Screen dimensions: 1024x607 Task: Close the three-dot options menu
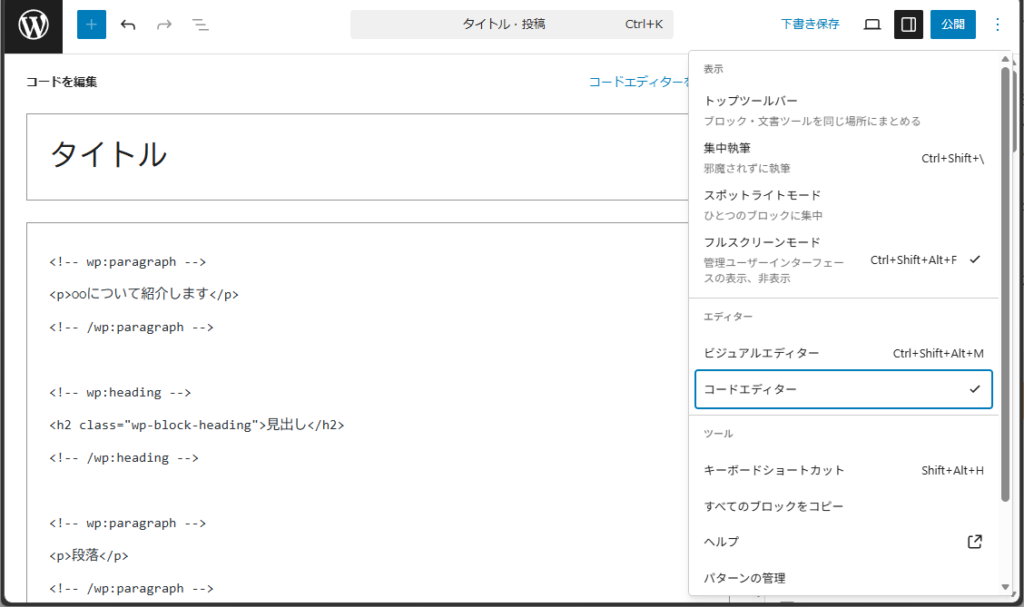click(x=996, y=24)
